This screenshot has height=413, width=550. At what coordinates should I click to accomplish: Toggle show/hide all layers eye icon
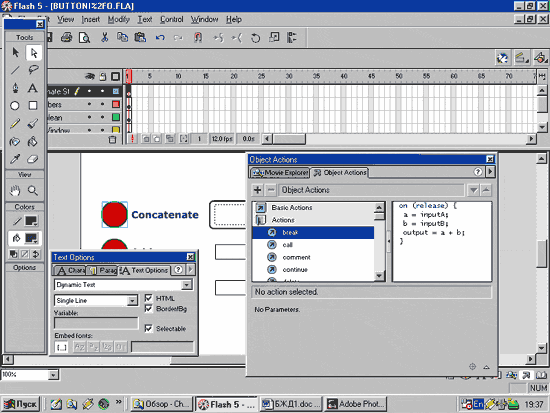tap(90, 76)
